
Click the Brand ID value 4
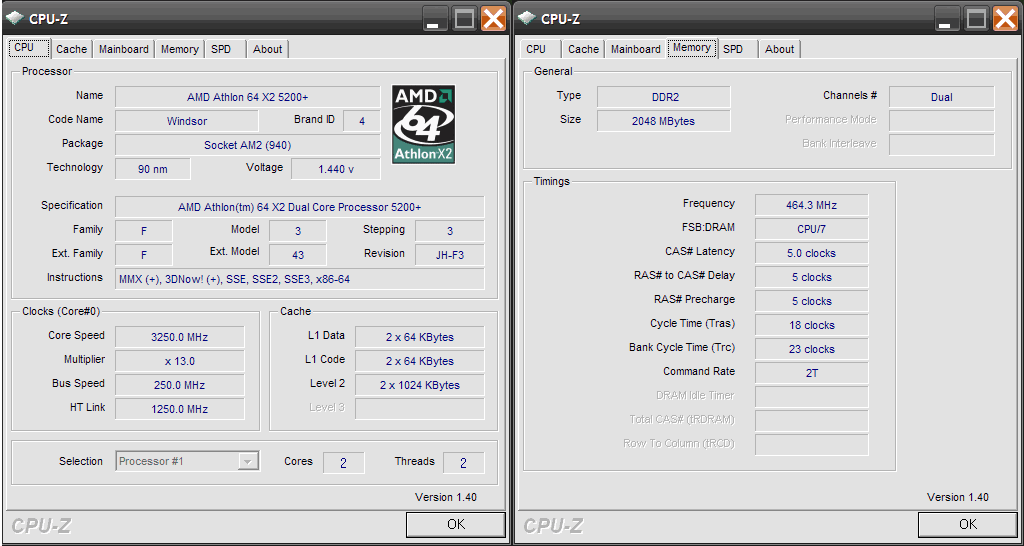point(362,121)
